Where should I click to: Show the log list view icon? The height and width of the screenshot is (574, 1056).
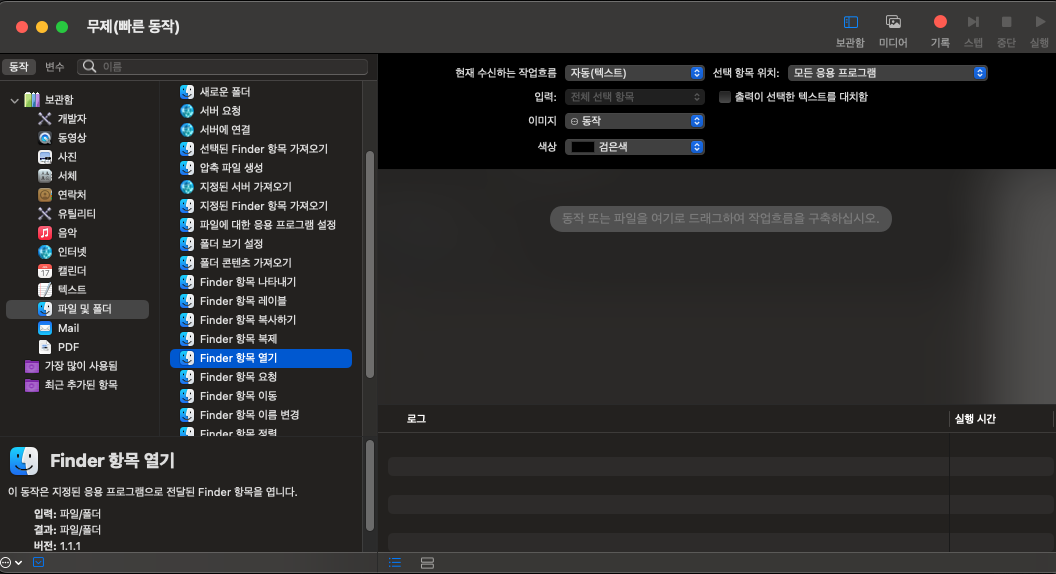(x=395, y=563)
